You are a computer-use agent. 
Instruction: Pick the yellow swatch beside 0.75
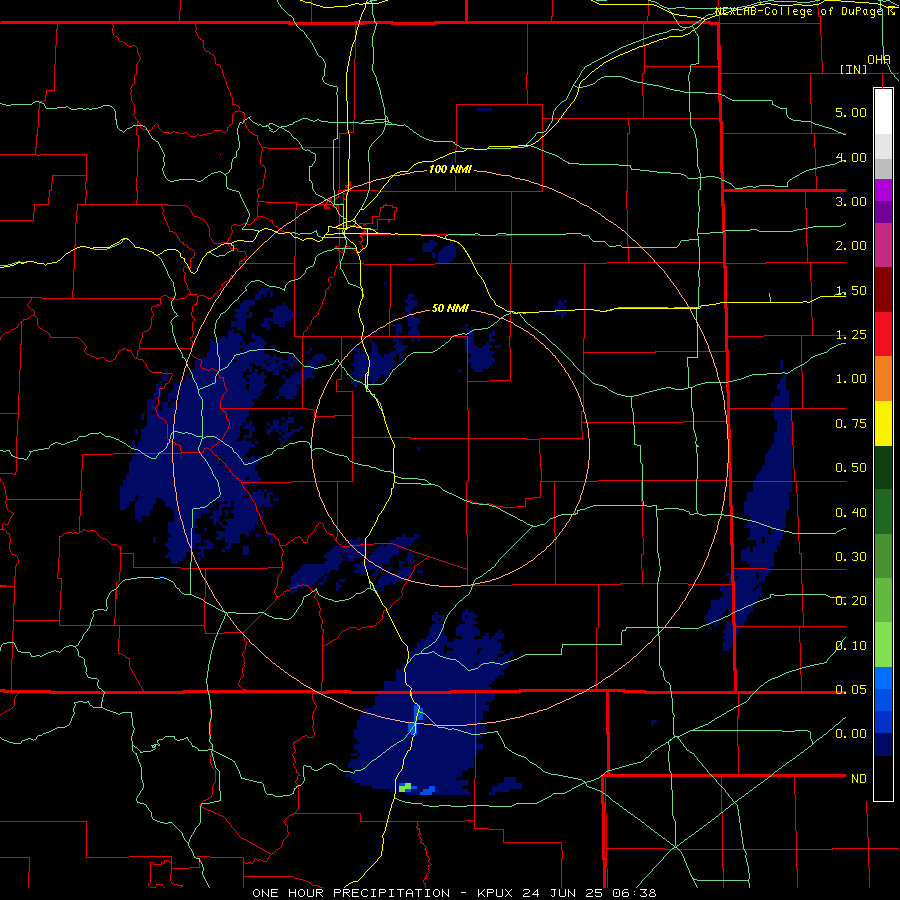tap(883, 424)
